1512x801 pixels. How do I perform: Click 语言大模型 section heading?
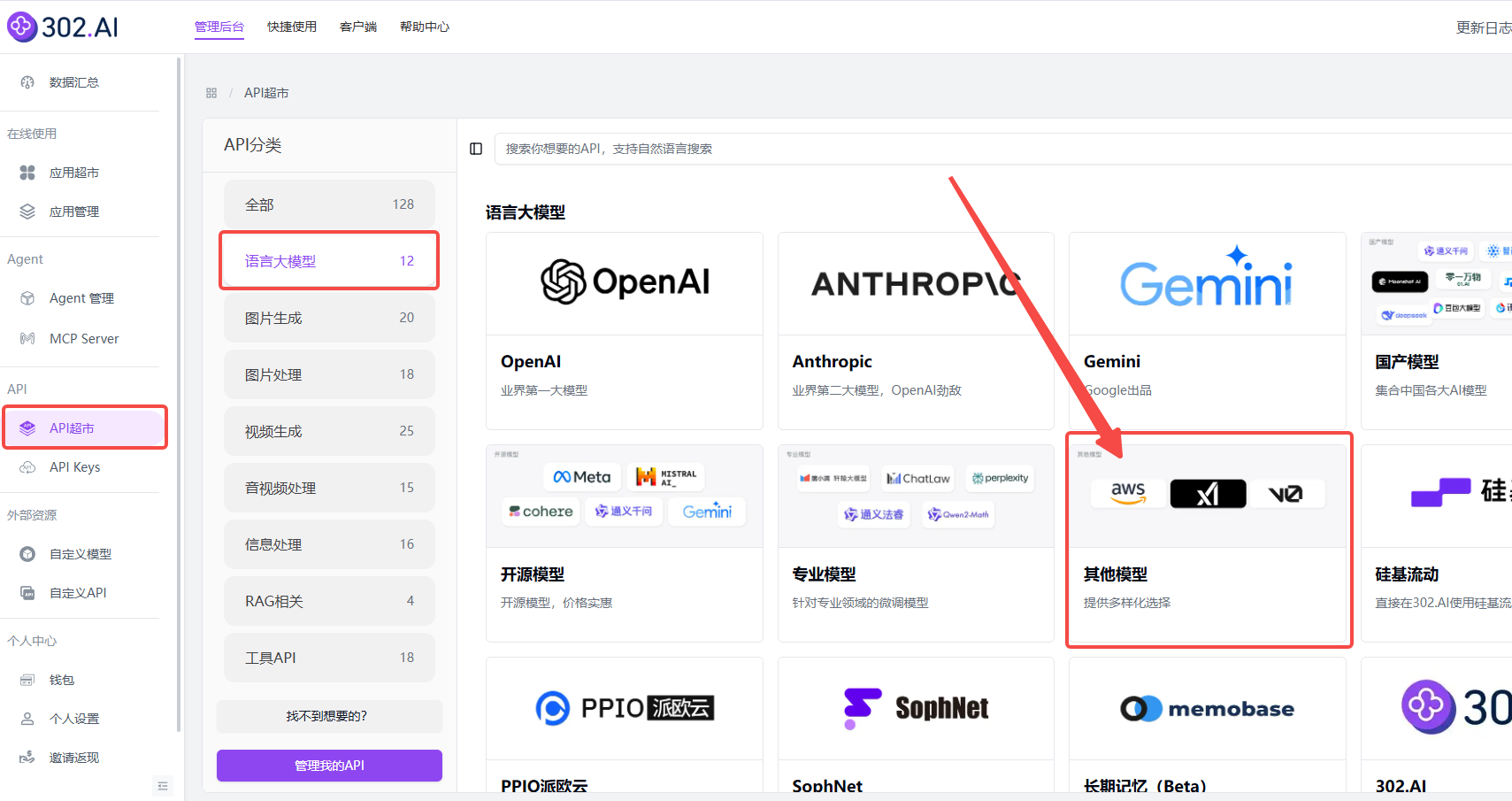[x=526, y=212]
